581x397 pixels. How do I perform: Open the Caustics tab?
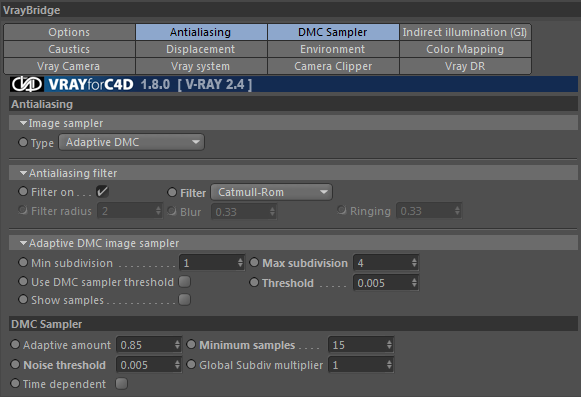[69, 49]
